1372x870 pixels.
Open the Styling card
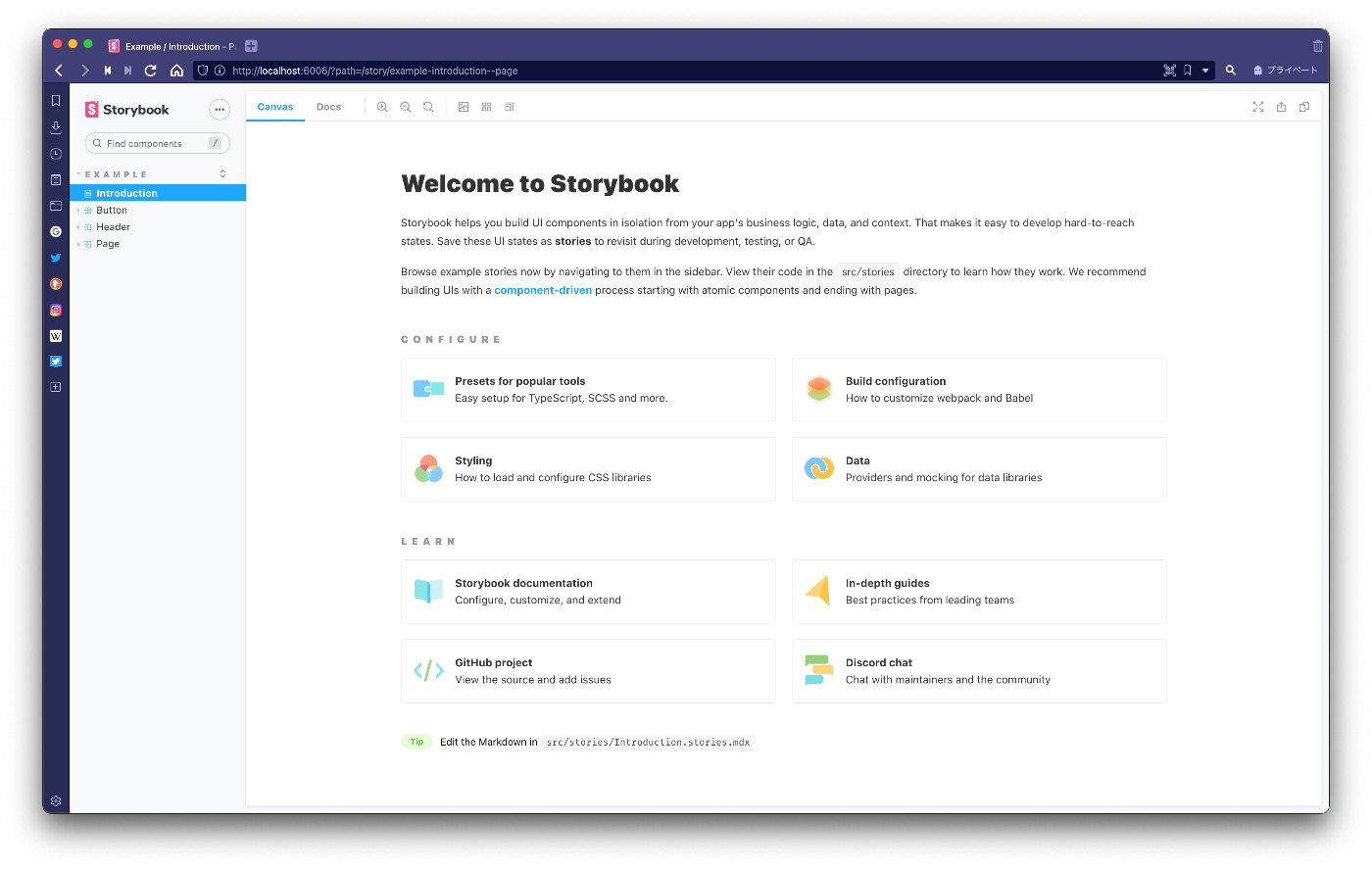point(588,469)
